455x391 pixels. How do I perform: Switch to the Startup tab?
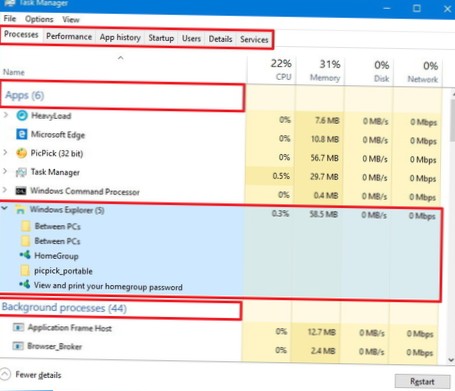pos(161,38)
